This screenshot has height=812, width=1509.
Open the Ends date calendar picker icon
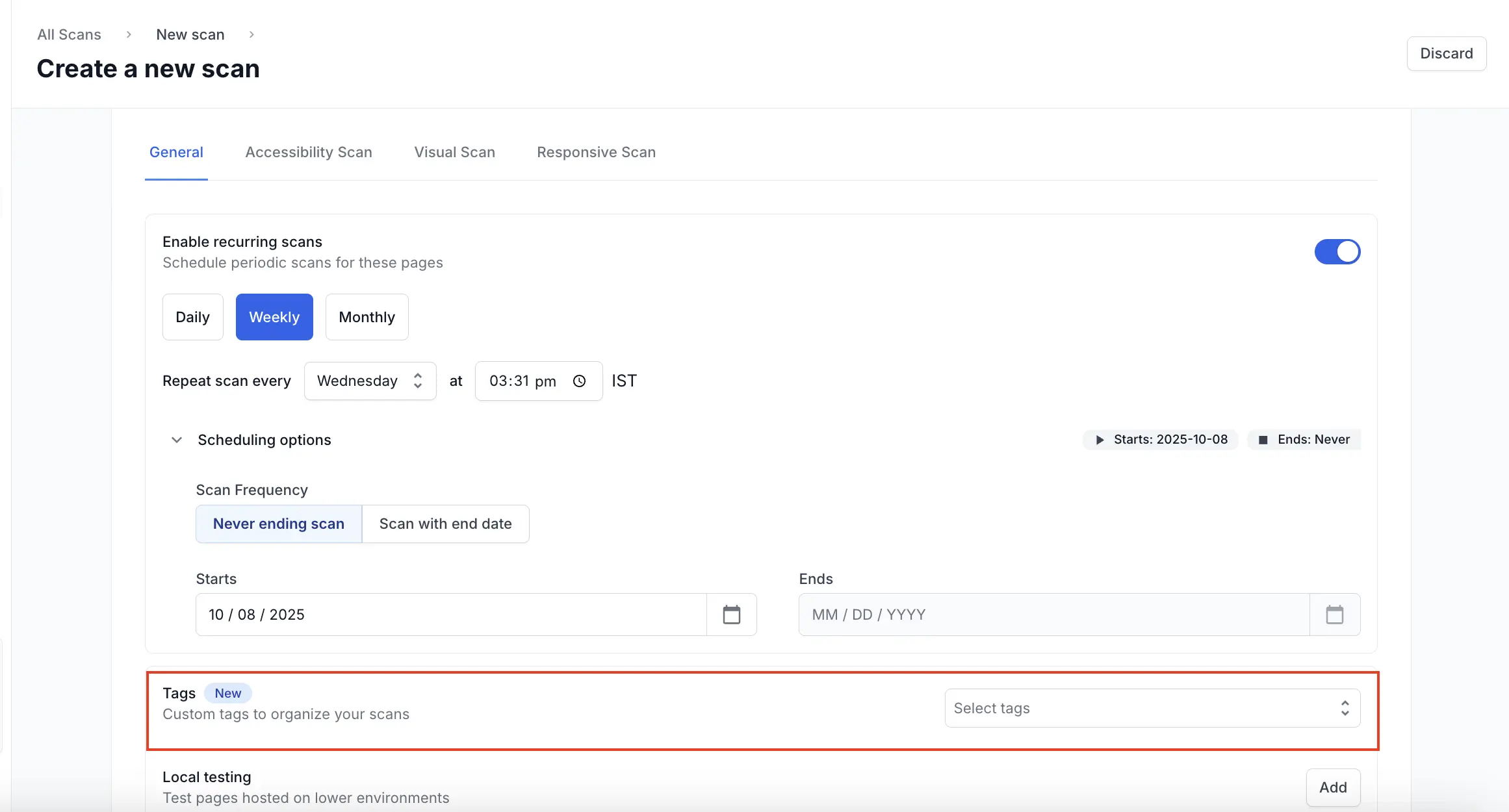coord(1334,615)
